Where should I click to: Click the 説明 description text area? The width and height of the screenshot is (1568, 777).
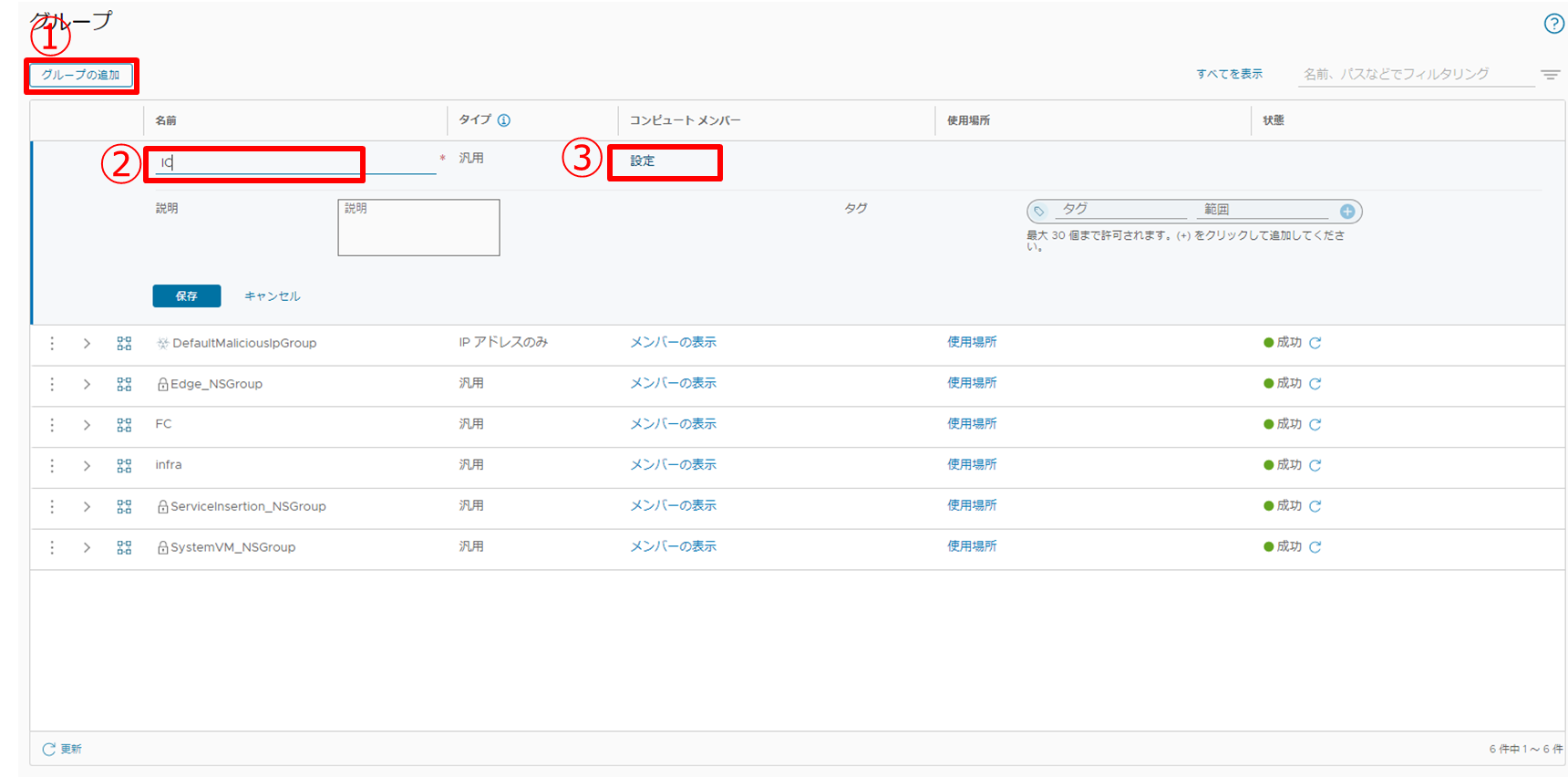(418, 228)
